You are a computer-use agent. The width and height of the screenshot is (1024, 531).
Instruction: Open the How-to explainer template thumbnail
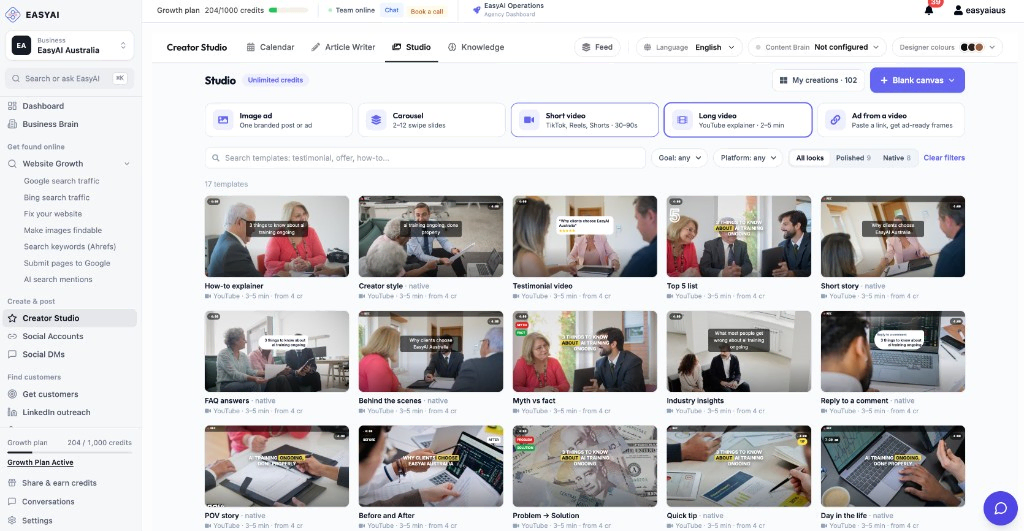277,236
